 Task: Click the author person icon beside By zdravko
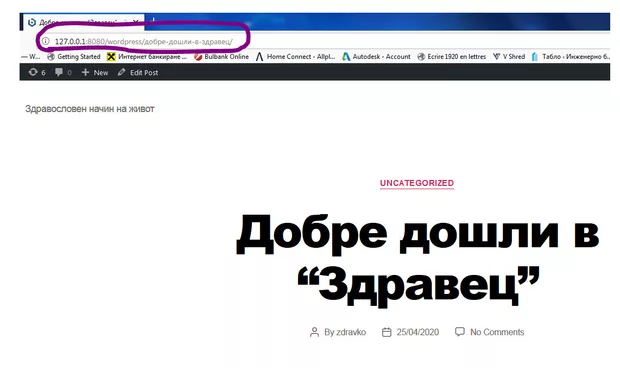tap(314, 332)
